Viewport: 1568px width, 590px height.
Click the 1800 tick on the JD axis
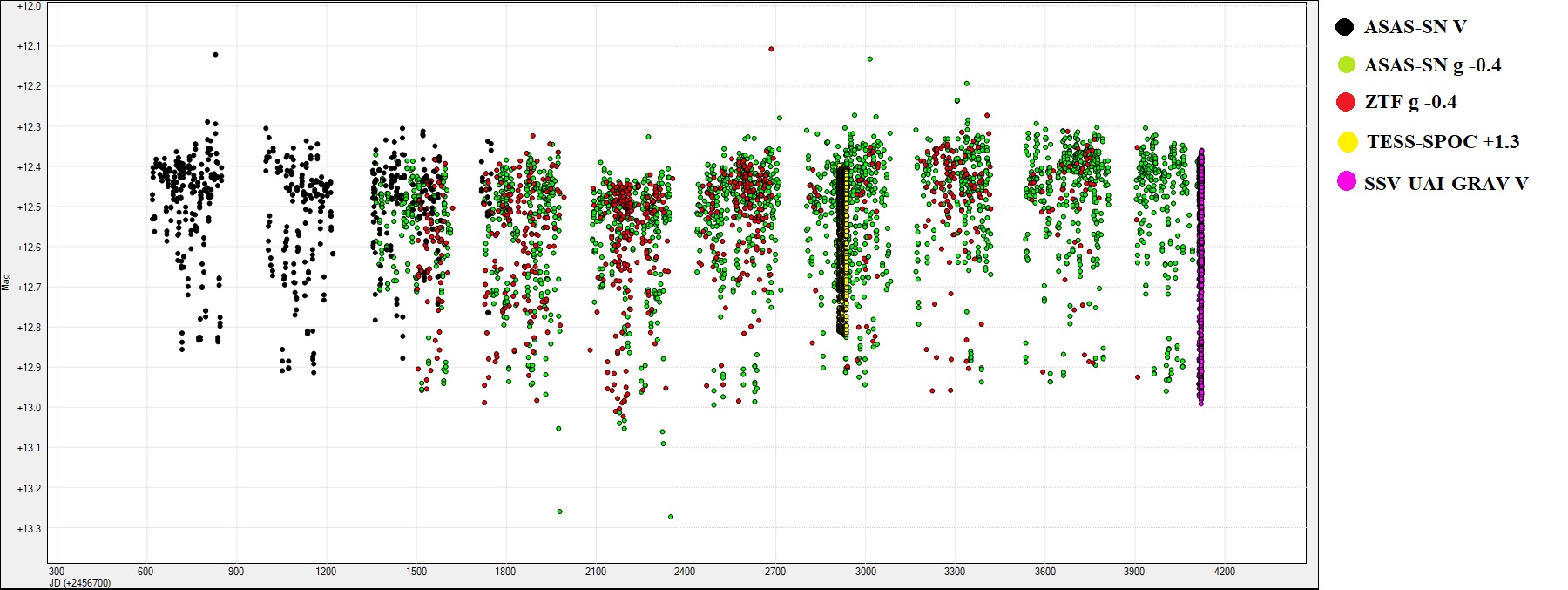click(x=505, y=572)
